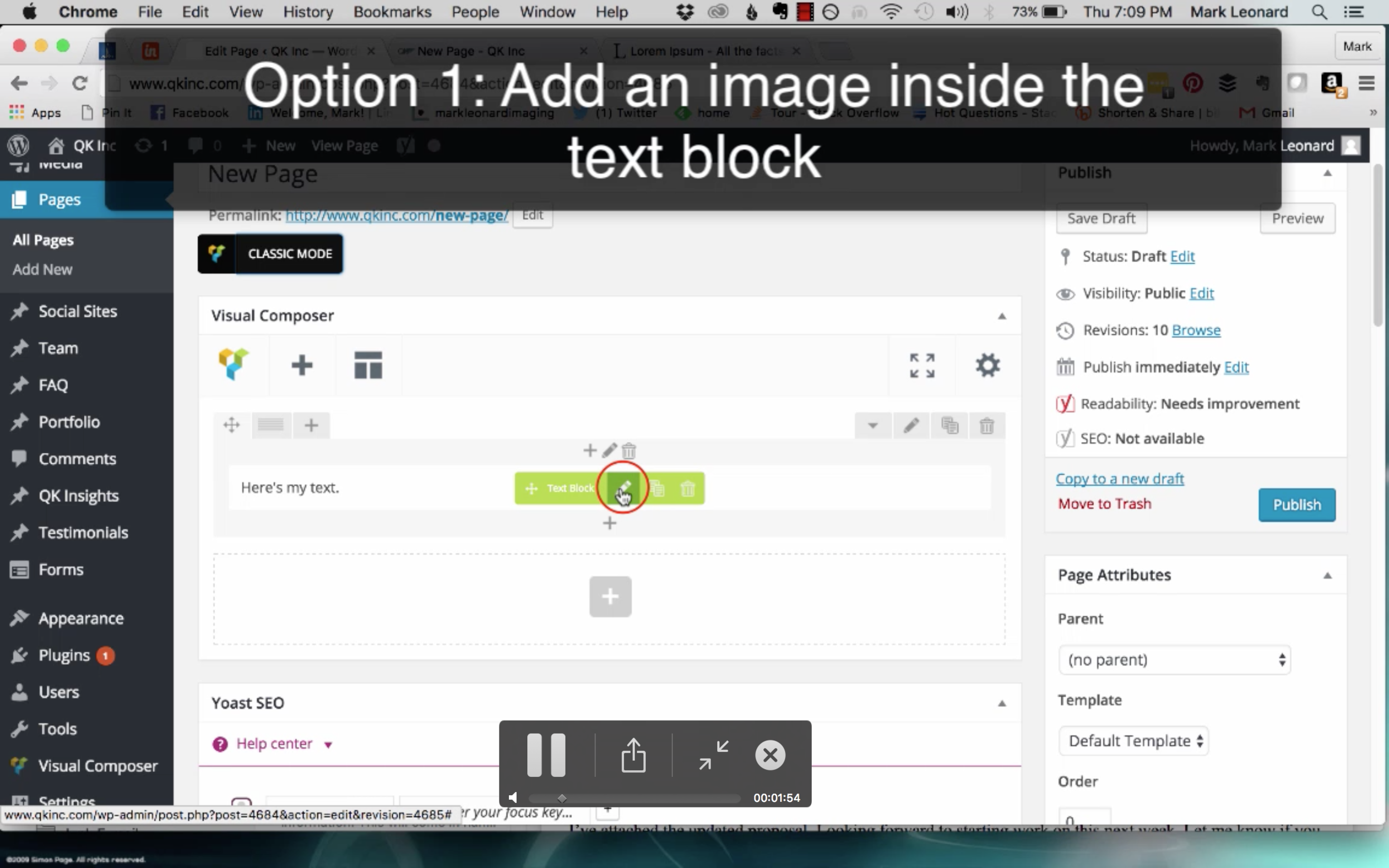Screen dimensions: 1389x868
Task: Edit the row with pencil icon
Action: point(911,425)
